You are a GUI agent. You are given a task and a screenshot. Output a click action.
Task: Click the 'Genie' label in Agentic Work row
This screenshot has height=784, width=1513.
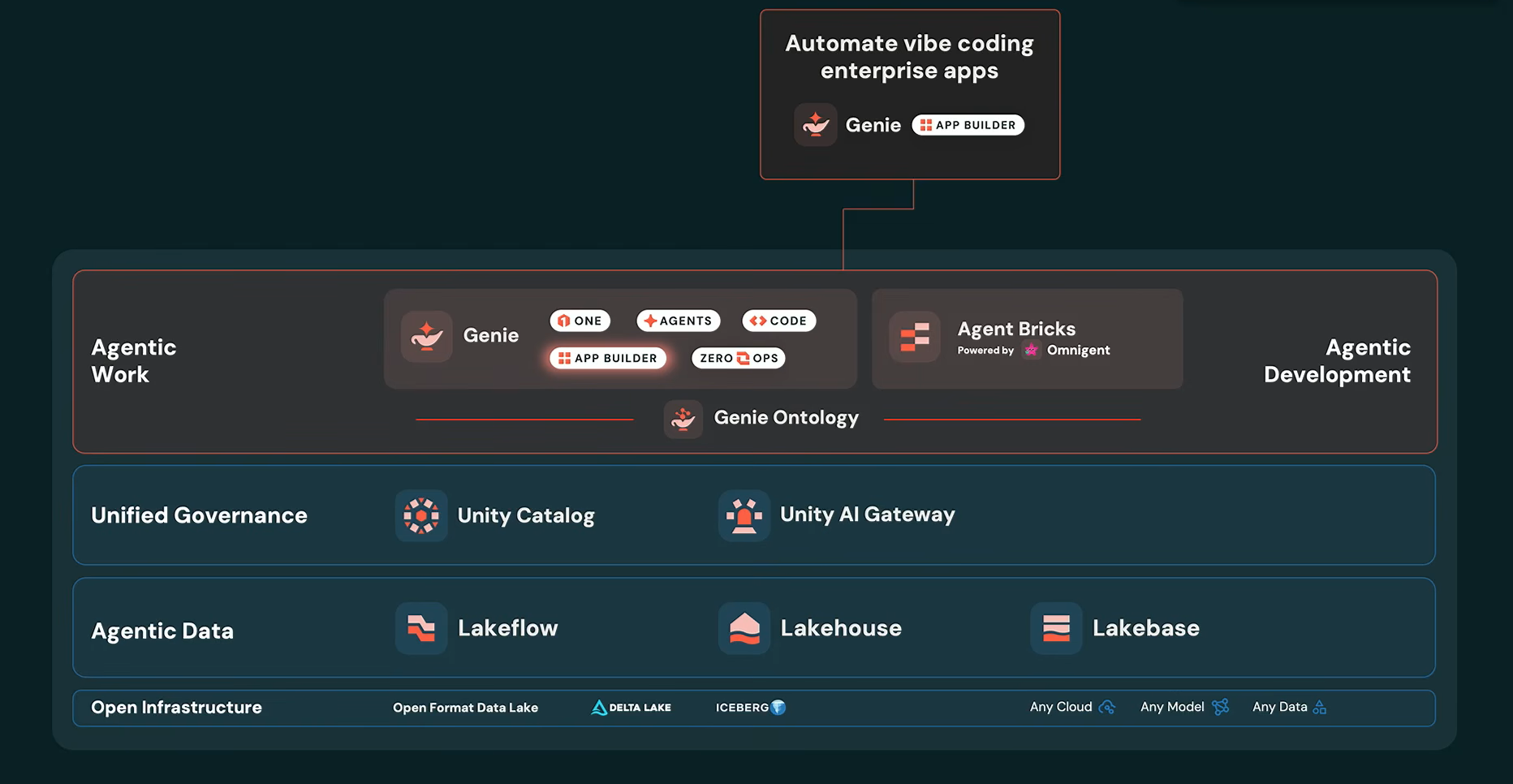tap(490, 335)
